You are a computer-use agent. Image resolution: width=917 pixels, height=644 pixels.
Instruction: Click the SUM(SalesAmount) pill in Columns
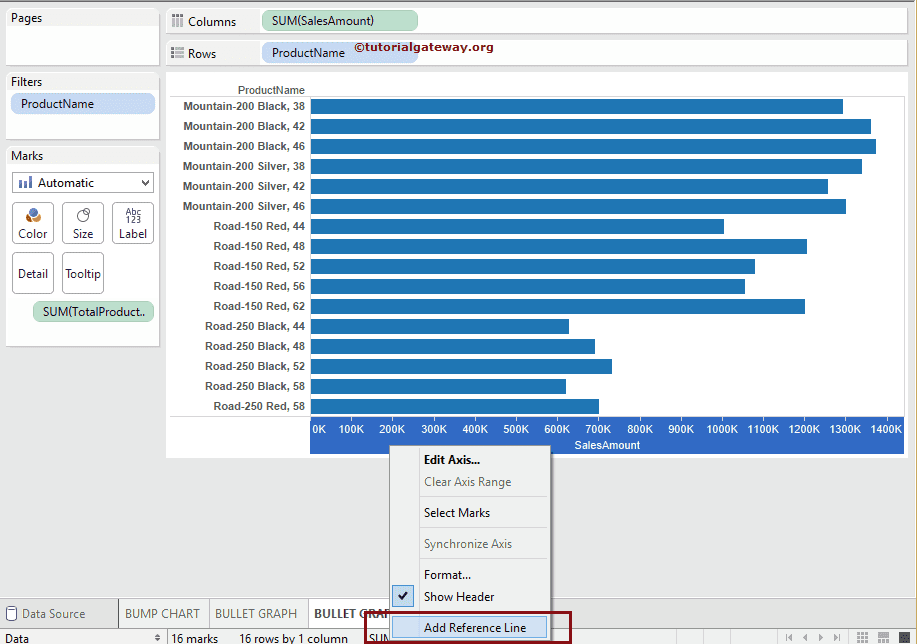click(x=339, y=21)
